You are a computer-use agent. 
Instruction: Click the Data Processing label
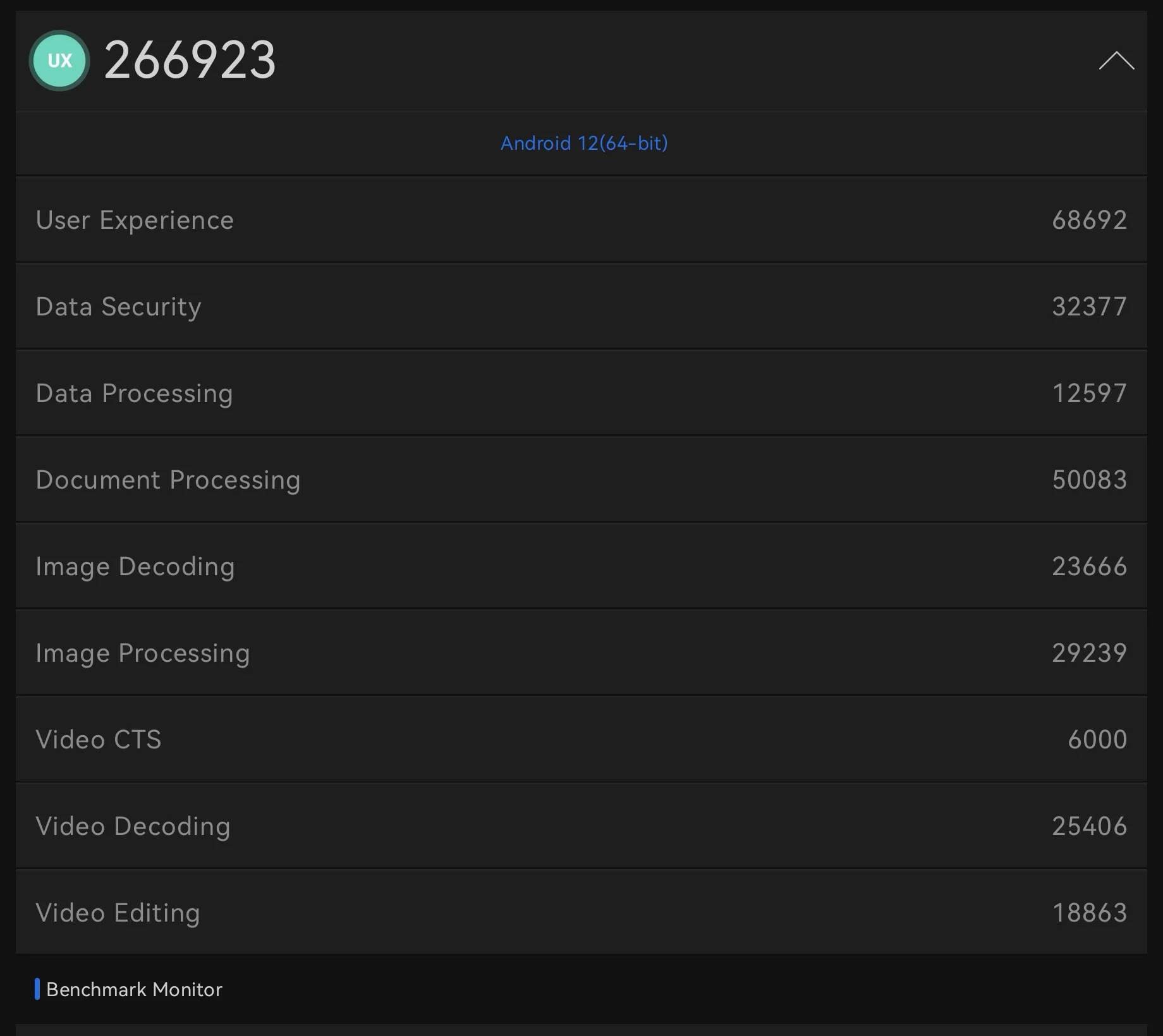pyautogui.click(x=134, y=393)
